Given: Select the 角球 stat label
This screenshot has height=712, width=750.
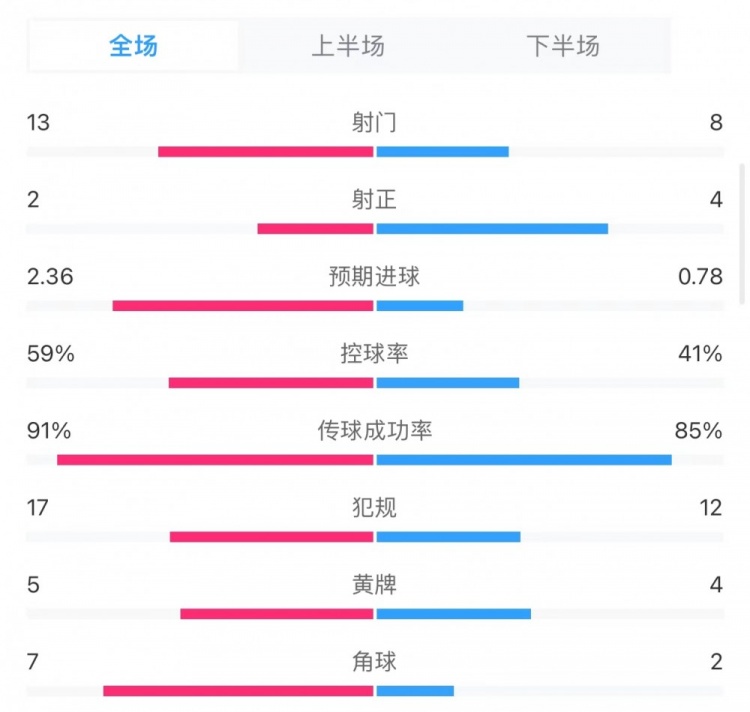Looking at the screenshot, I should tap(375, 662).
